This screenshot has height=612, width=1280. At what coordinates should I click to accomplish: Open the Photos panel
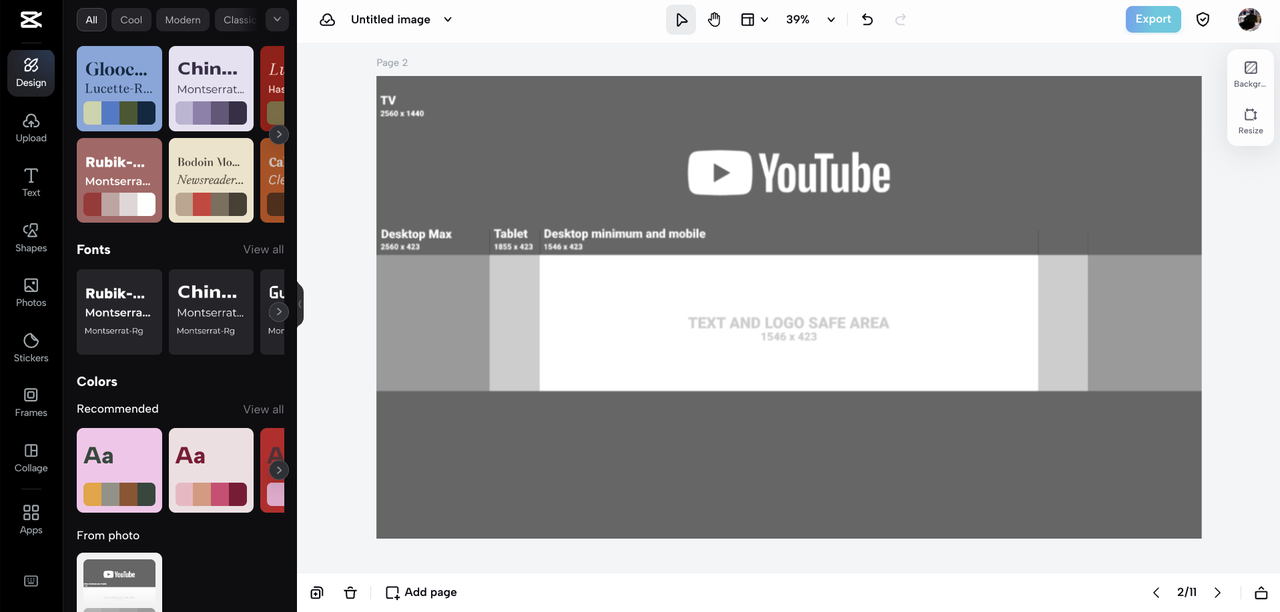[x=31, y=292]
